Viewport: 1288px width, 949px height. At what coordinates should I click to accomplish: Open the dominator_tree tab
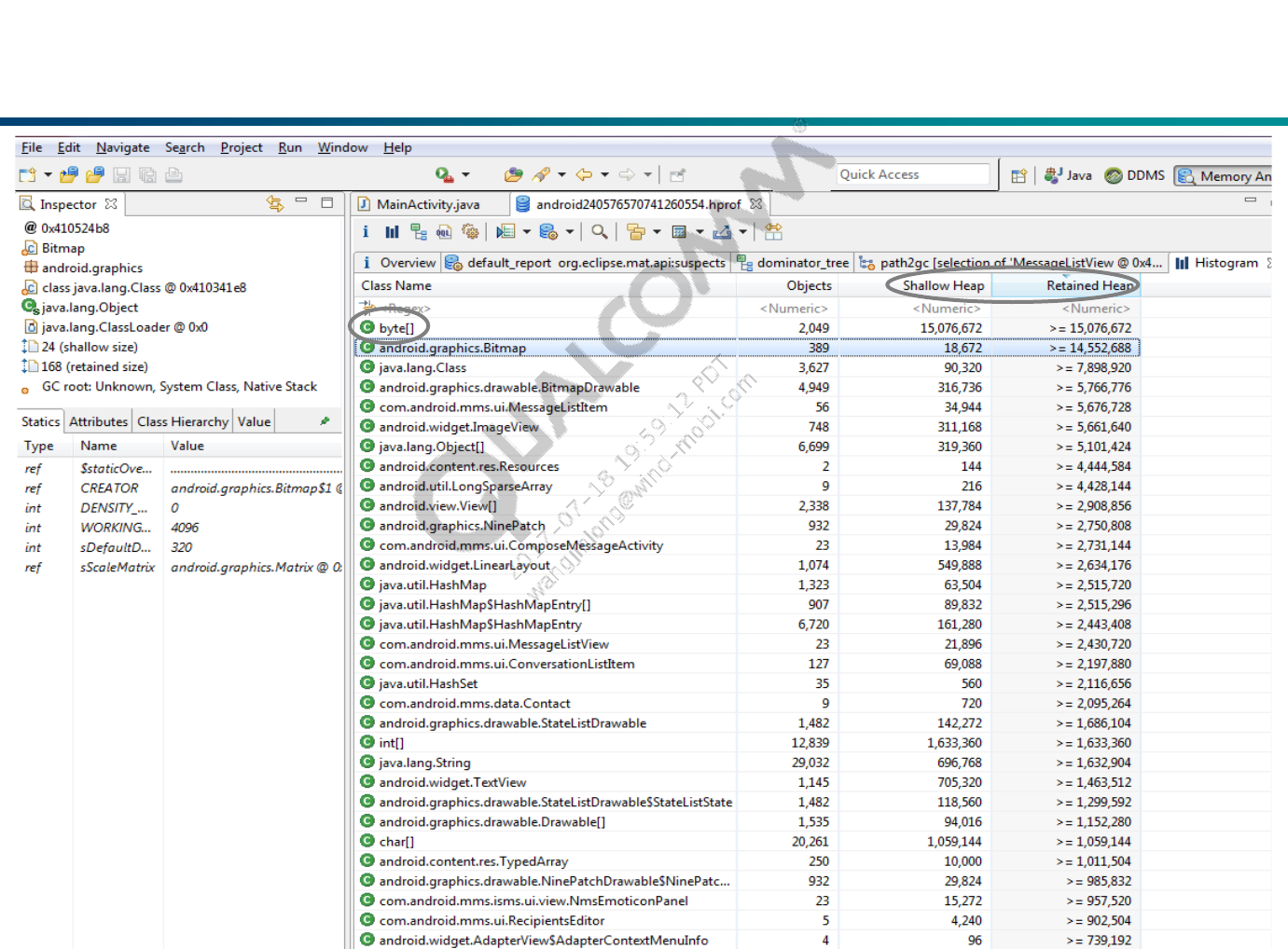794,263
